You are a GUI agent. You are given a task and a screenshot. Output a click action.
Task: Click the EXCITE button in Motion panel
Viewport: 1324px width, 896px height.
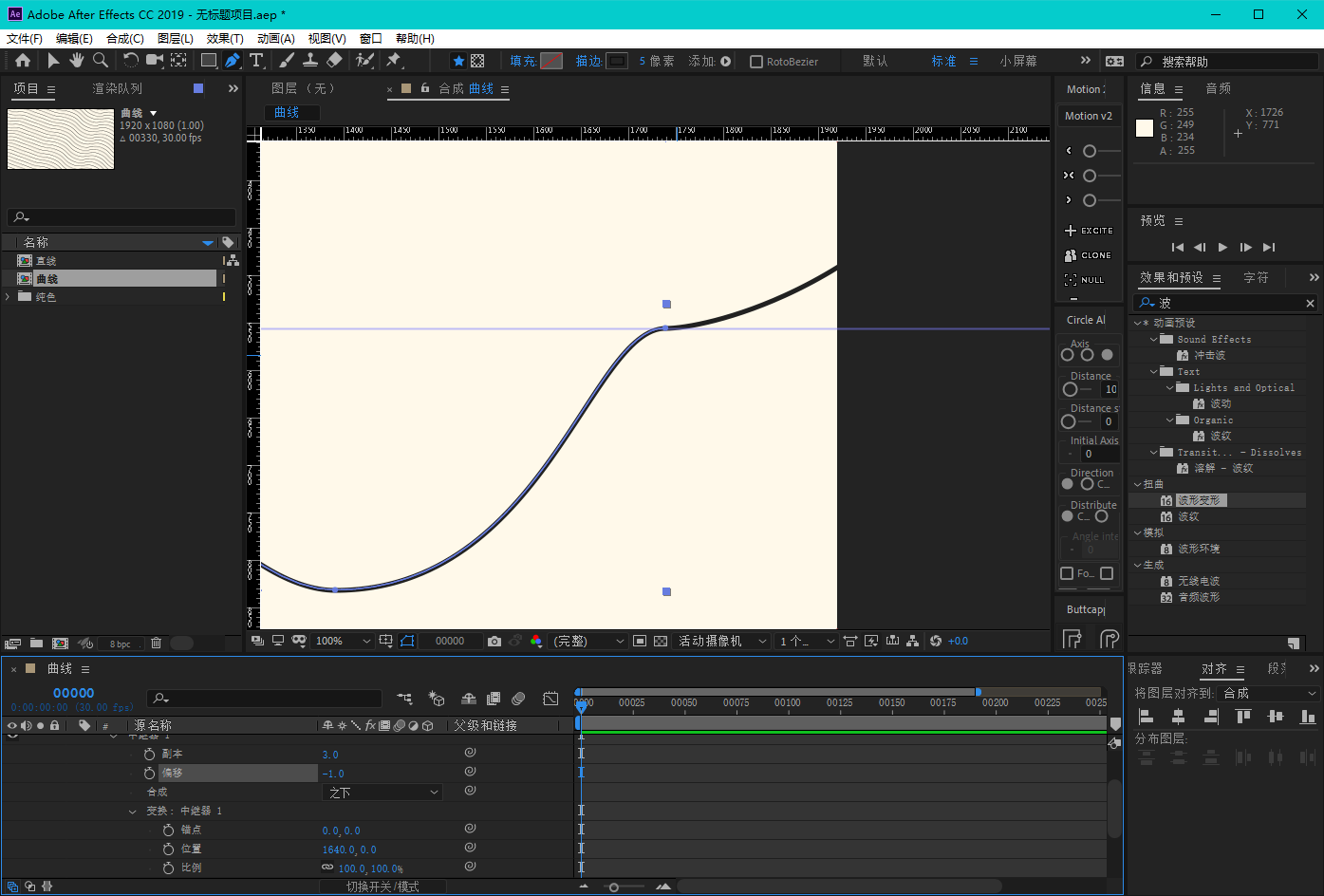coord(1089,231)
